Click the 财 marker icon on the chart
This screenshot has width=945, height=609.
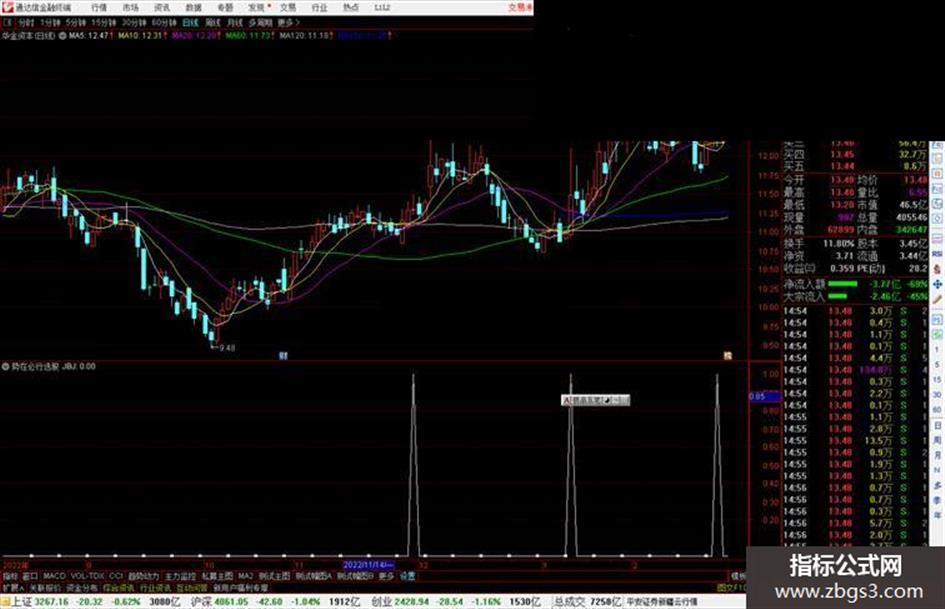tap(283, 356)
